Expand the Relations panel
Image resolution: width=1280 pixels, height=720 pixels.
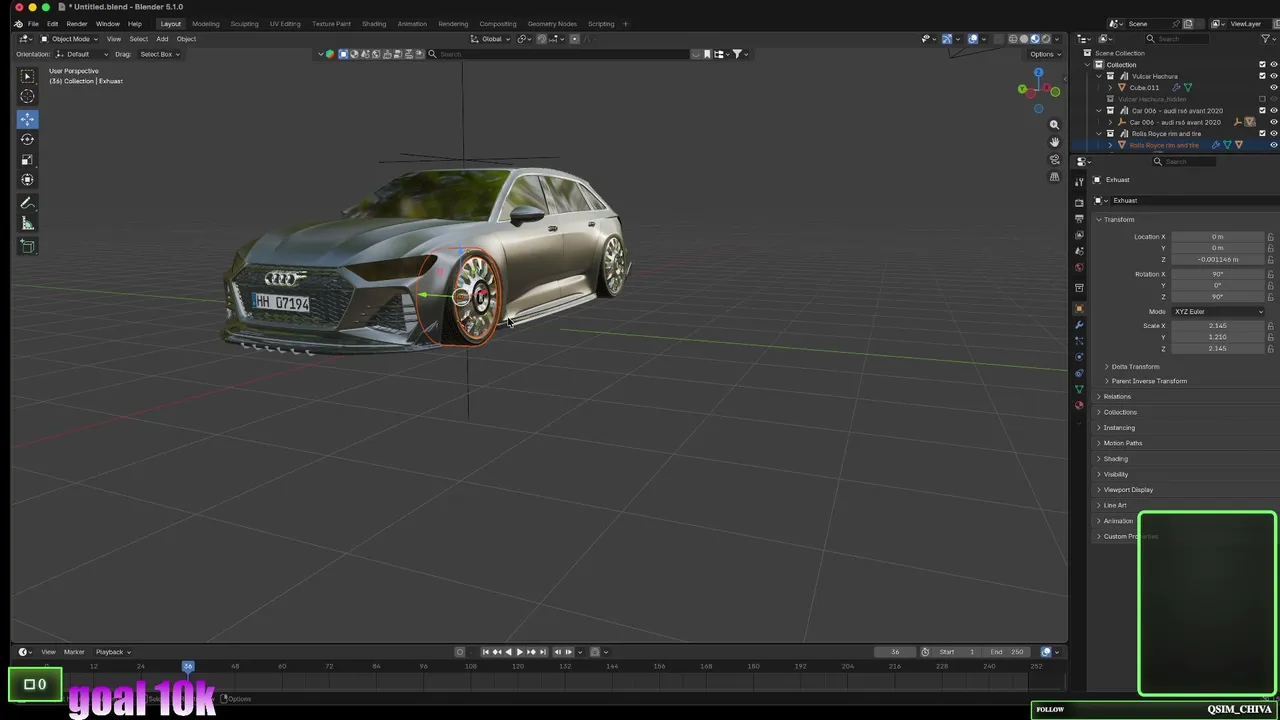[1117, 397]
